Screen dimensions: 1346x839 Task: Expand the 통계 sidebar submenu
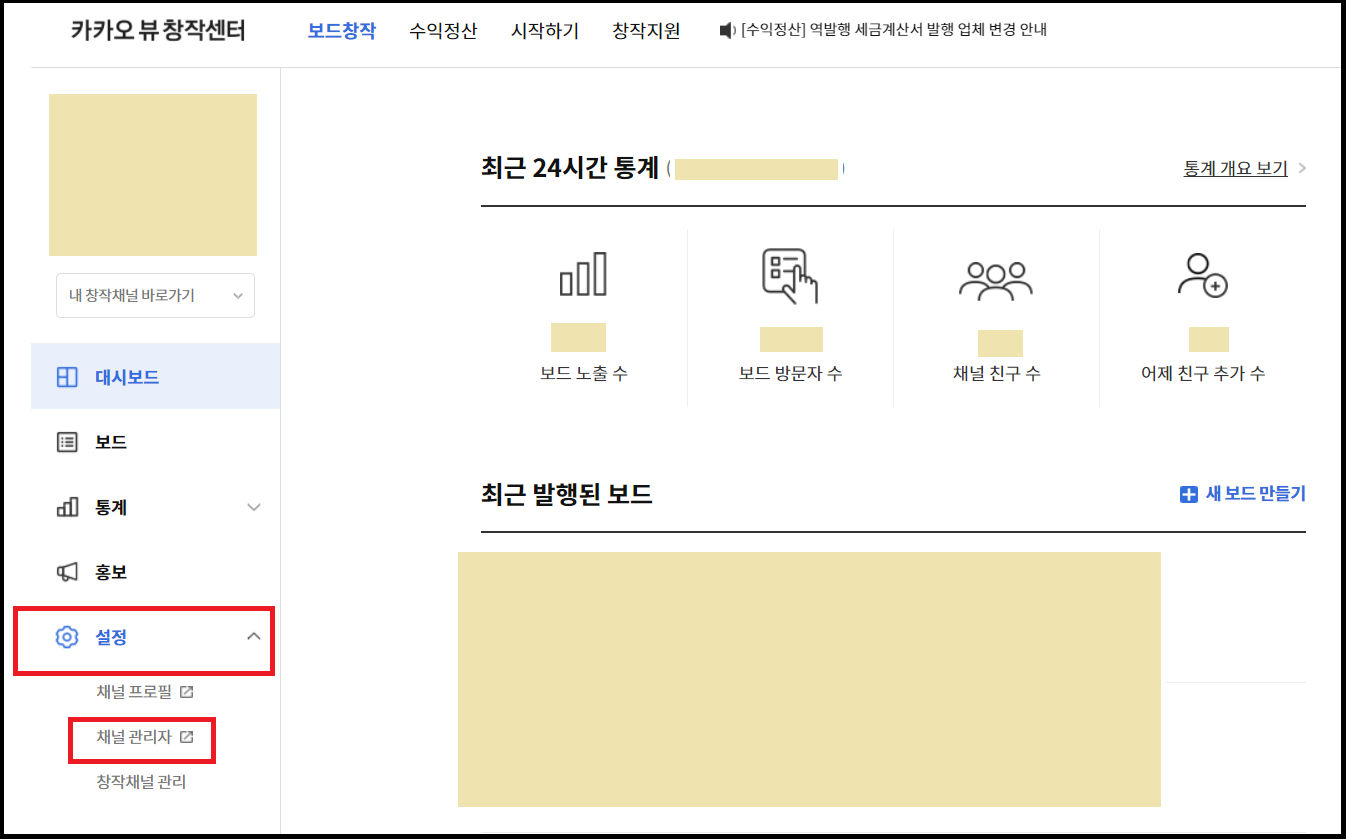click(255, 507)
